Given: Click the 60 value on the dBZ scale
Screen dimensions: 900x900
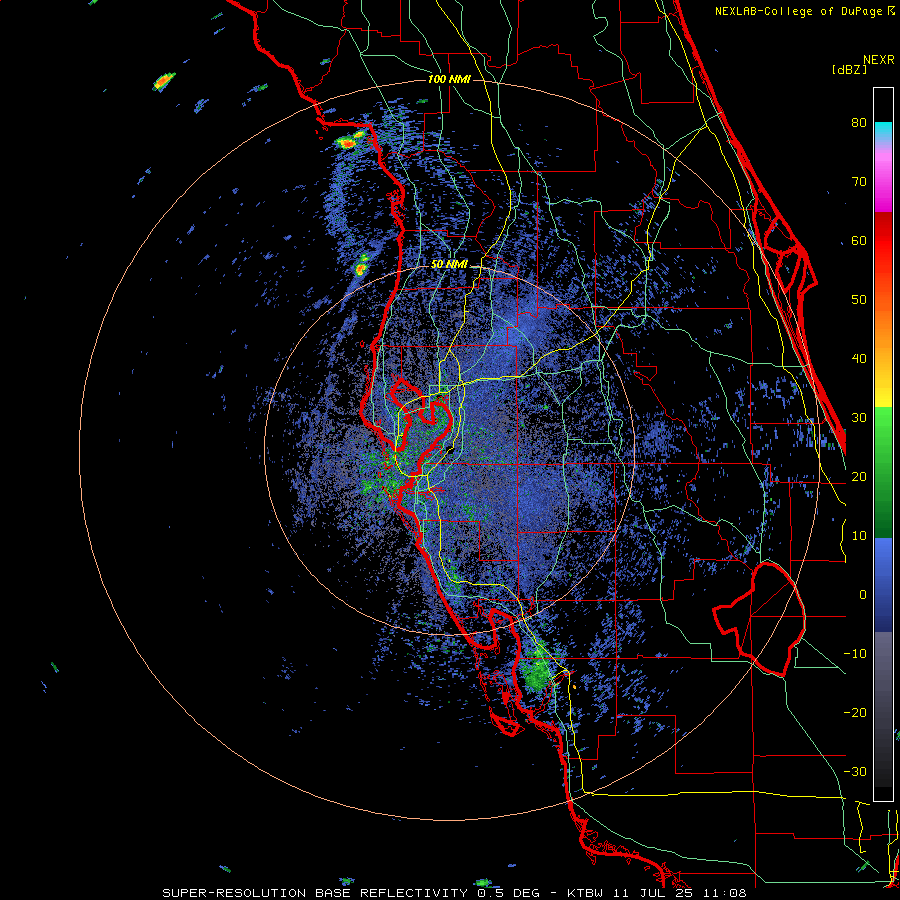Looking at the screenshot, I should 859,240.
